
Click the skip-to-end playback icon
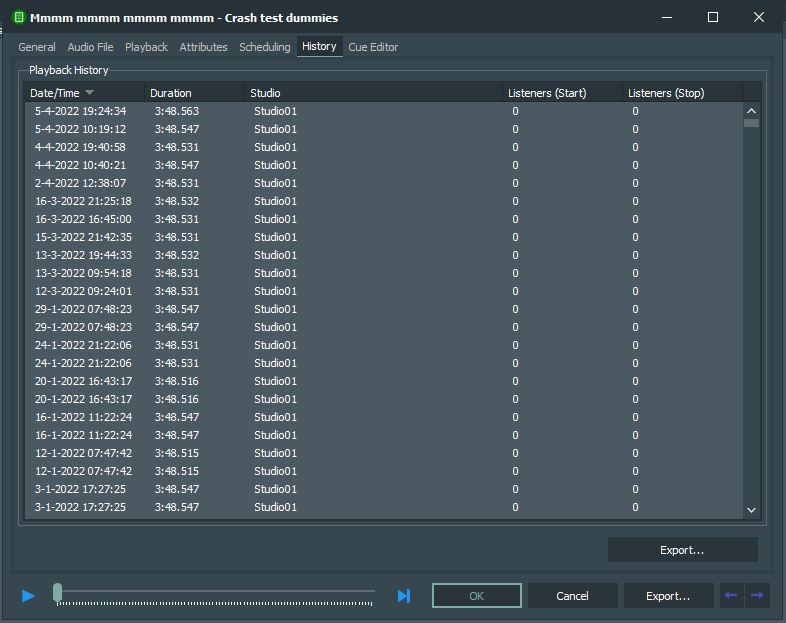pos(403,596)
